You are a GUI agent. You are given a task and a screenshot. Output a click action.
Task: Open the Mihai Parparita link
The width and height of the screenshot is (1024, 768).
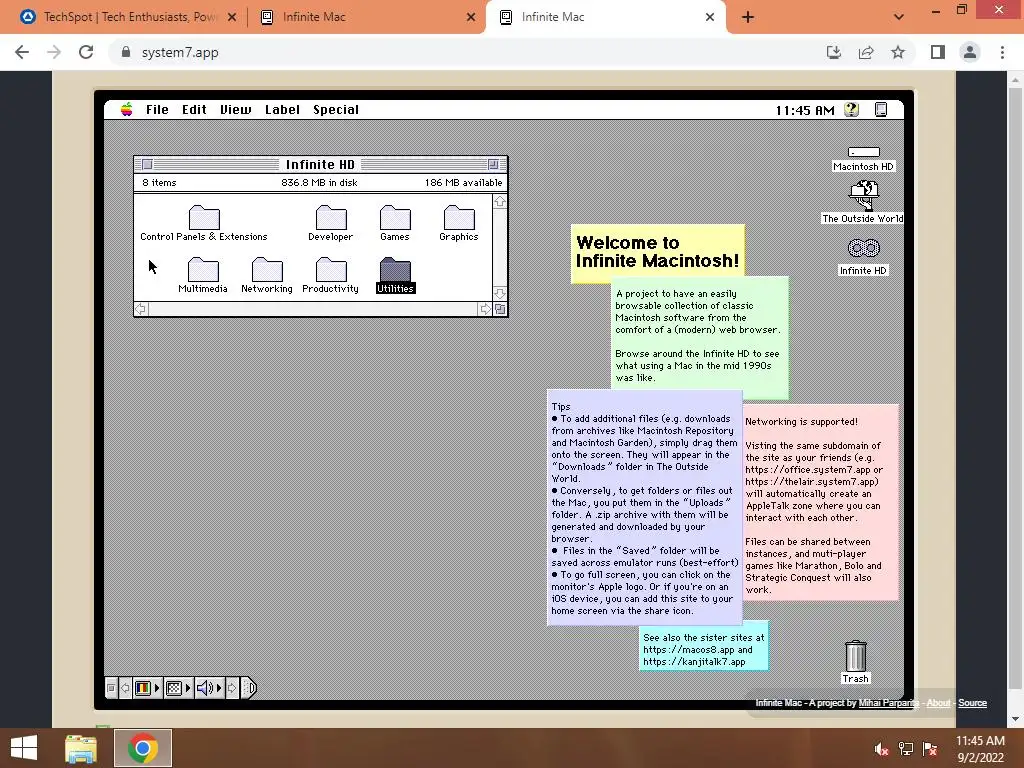click(x=889, y=703)
